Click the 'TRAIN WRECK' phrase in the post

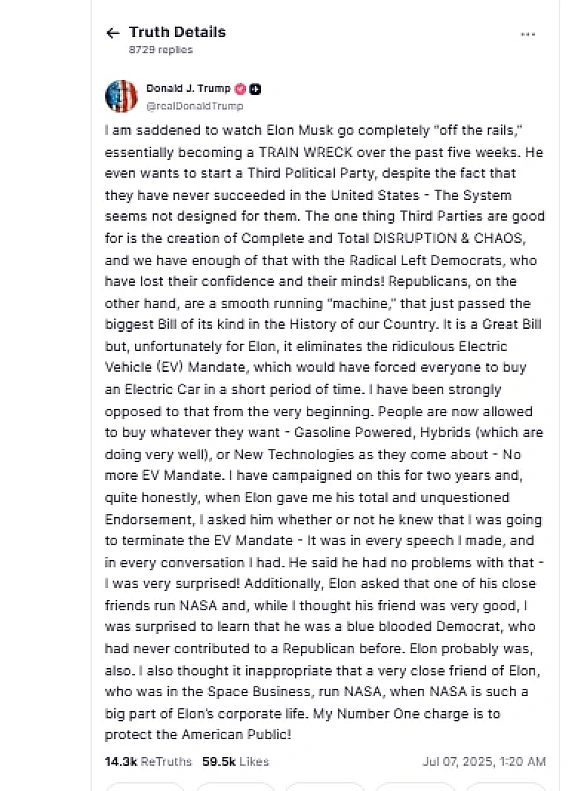click(x=306, y=152)
